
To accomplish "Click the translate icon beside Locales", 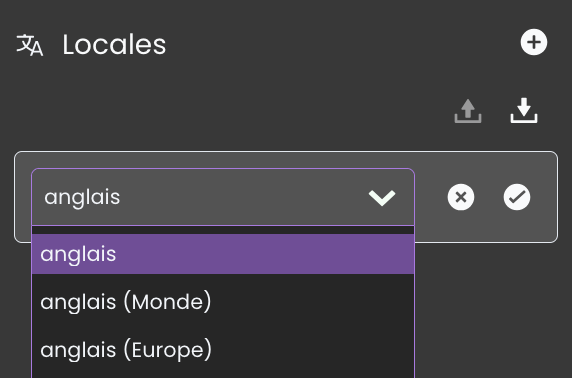I will (x=30, y=45).
